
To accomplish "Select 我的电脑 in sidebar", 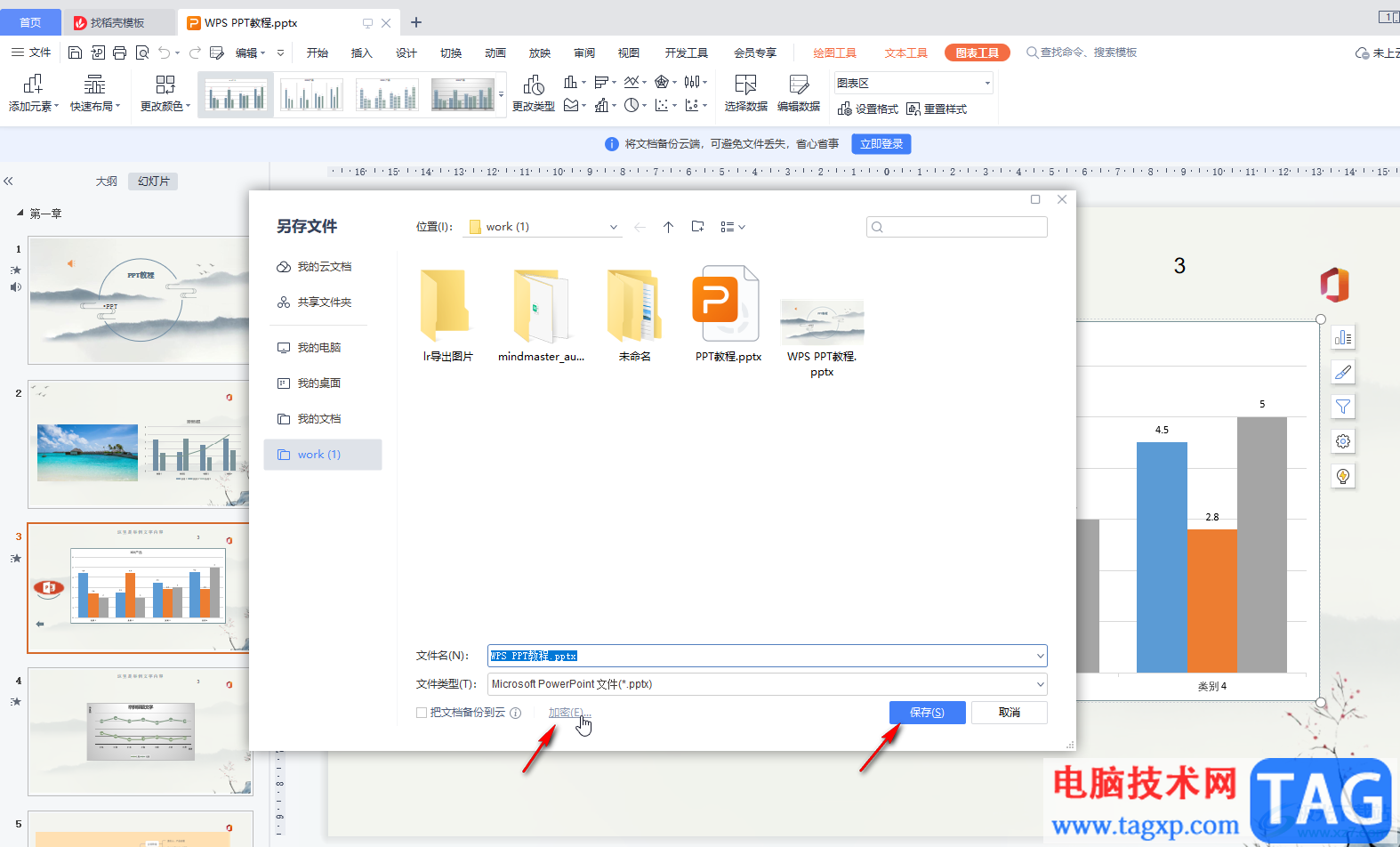I will coord(324,348).
